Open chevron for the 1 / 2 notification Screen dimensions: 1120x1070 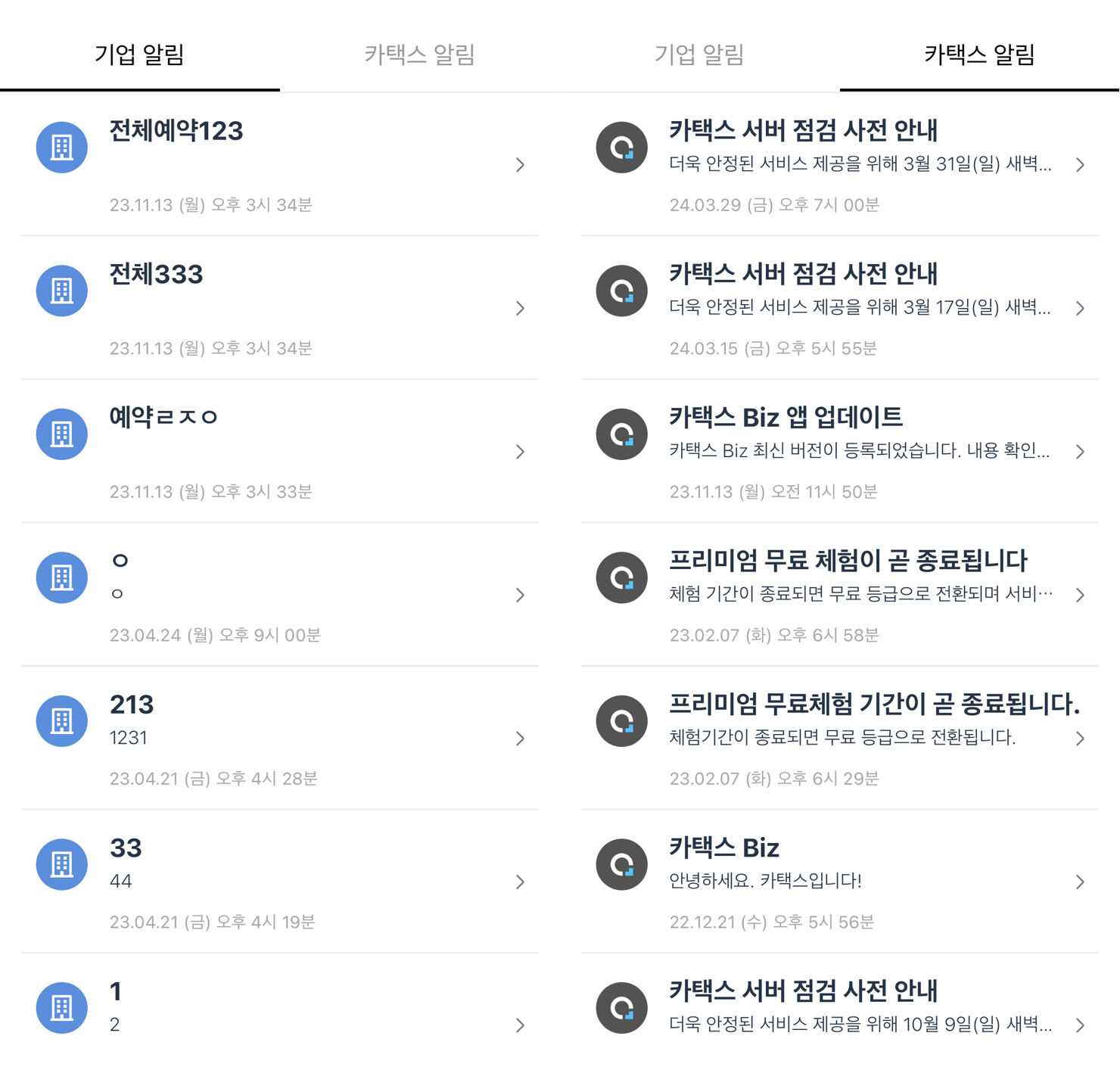point(520,1025)
